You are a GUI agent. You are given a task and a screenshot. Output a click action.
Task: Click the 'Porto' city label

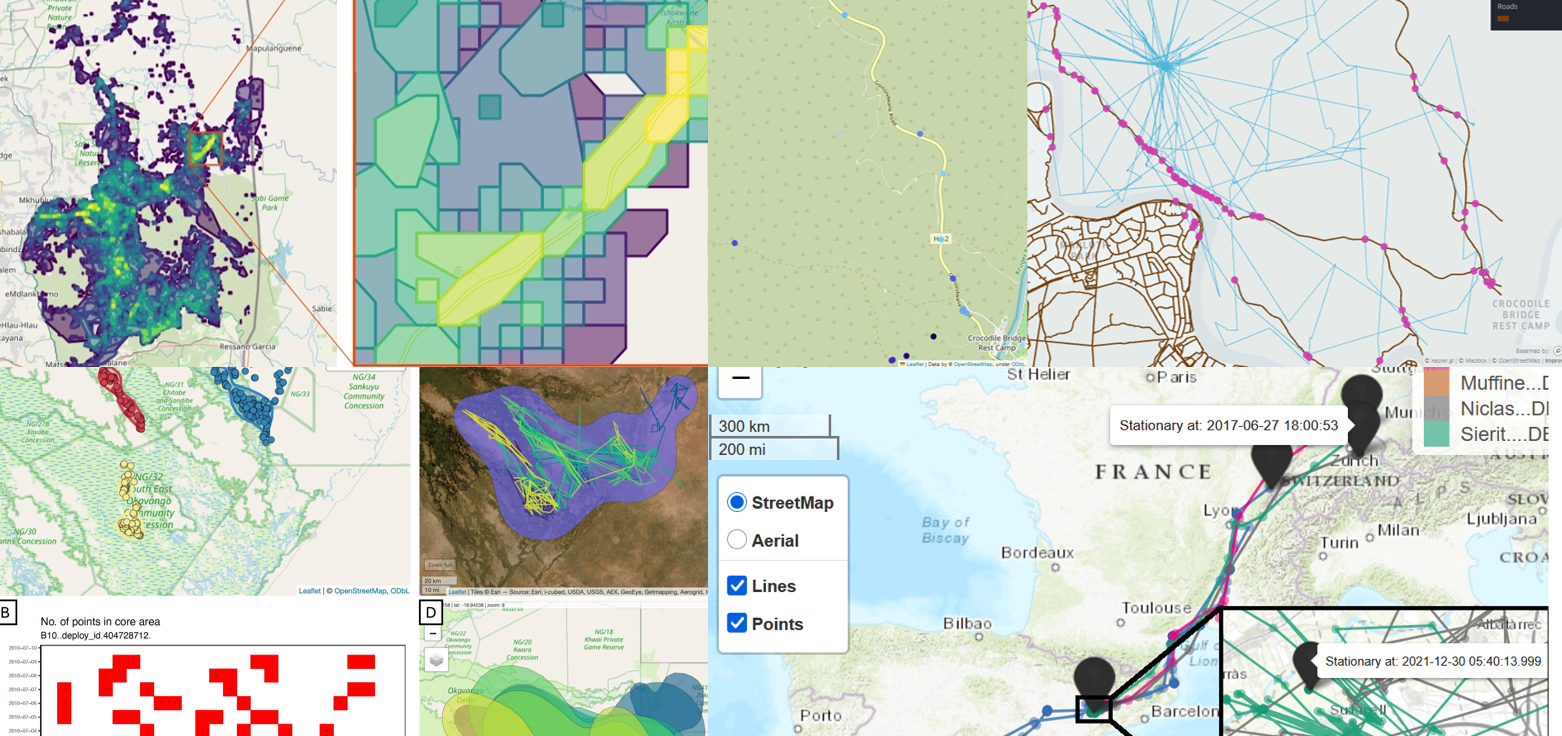(820, 715)
